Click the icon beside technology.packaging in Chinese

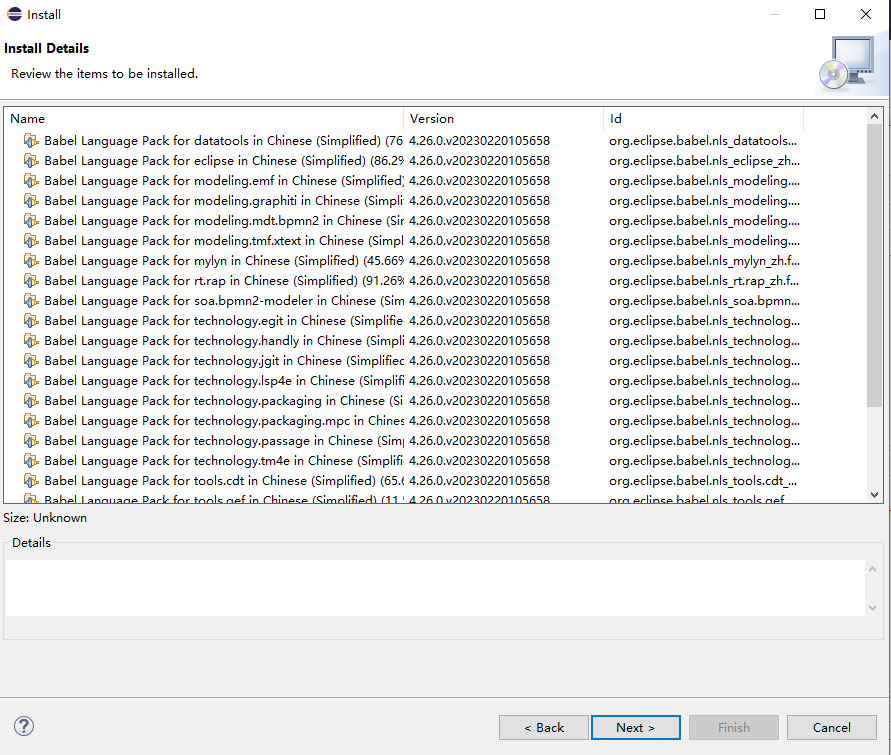click(x=31, y=401)
